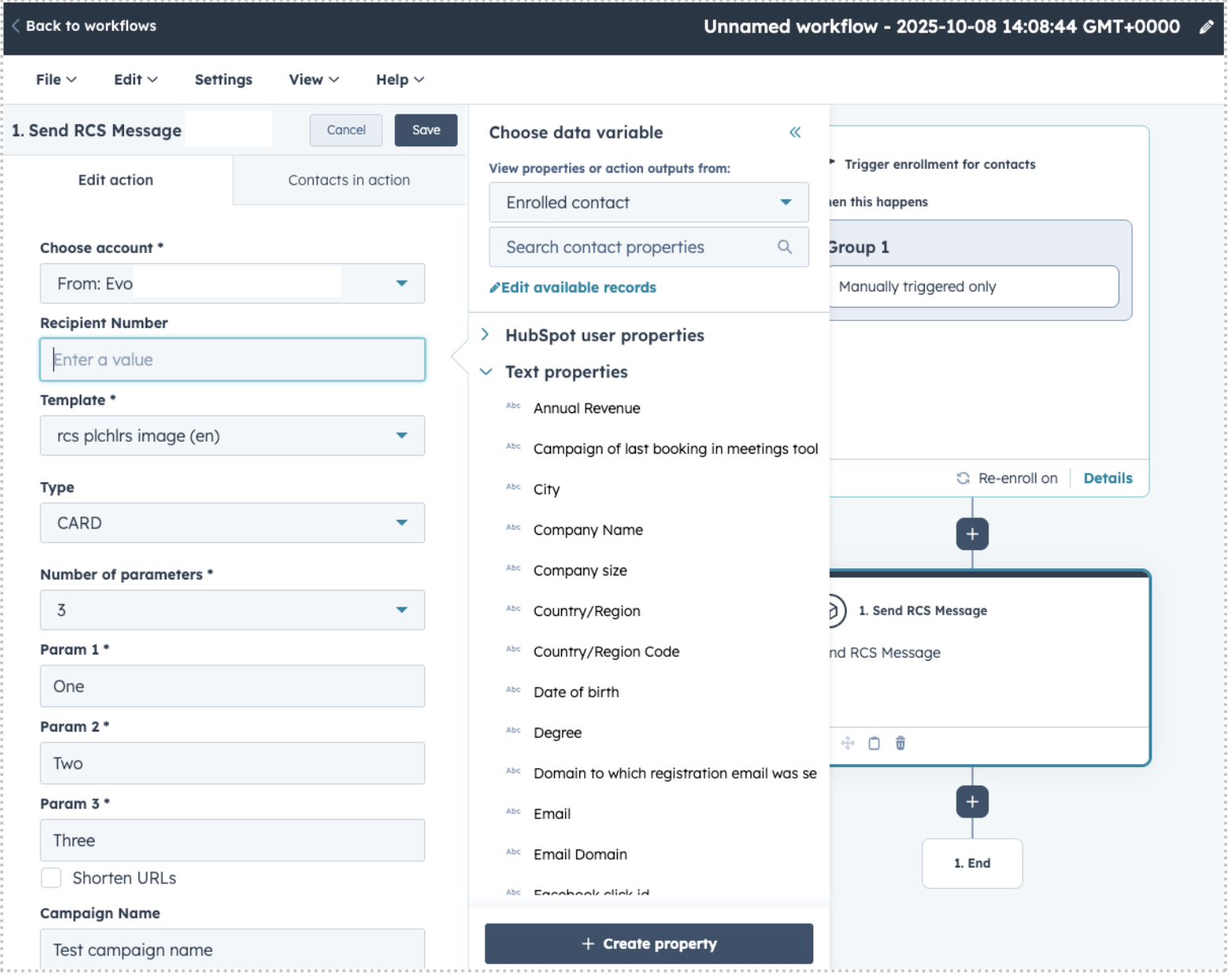Viewport: 1232px width, 979px height.
Task: Add step above Send RCS Message
Action: point(972,534)
